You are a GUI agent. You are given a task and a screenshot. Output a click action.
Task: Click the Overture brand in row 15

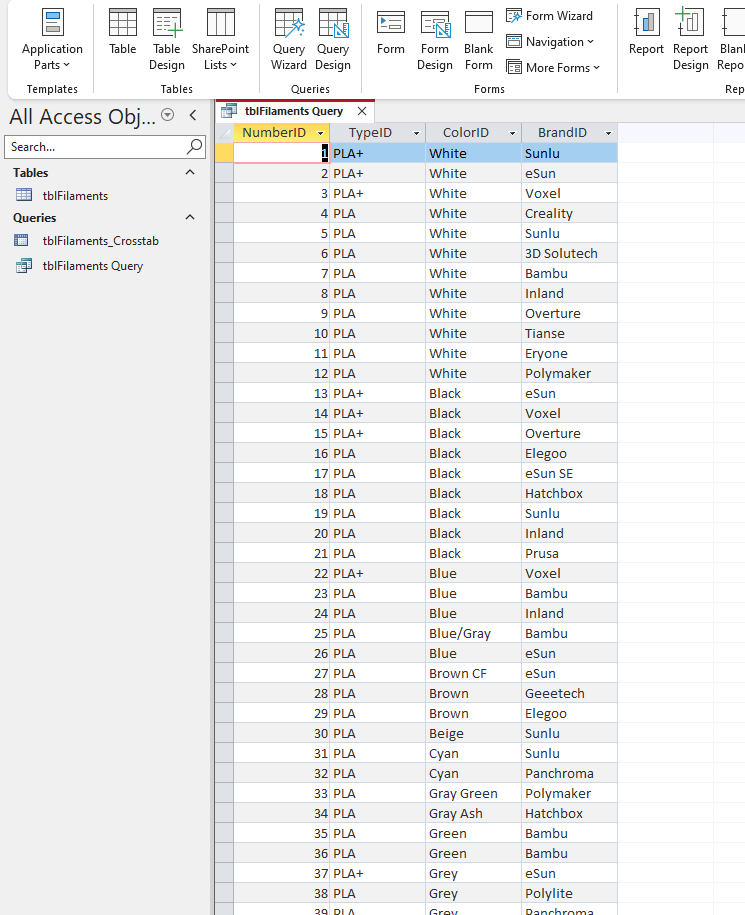569,434
